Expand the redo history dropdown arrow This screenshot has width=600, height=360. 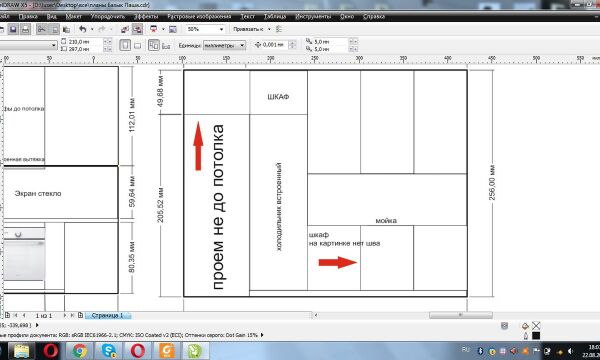(x=111, y=29)
